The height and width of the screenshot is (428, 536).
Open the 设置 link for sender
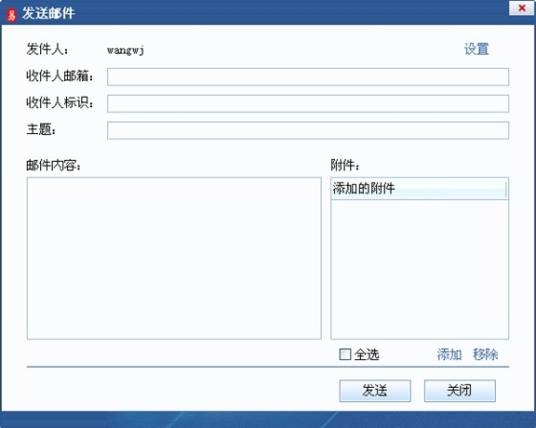pyautogui.click(x=476, y=49)
